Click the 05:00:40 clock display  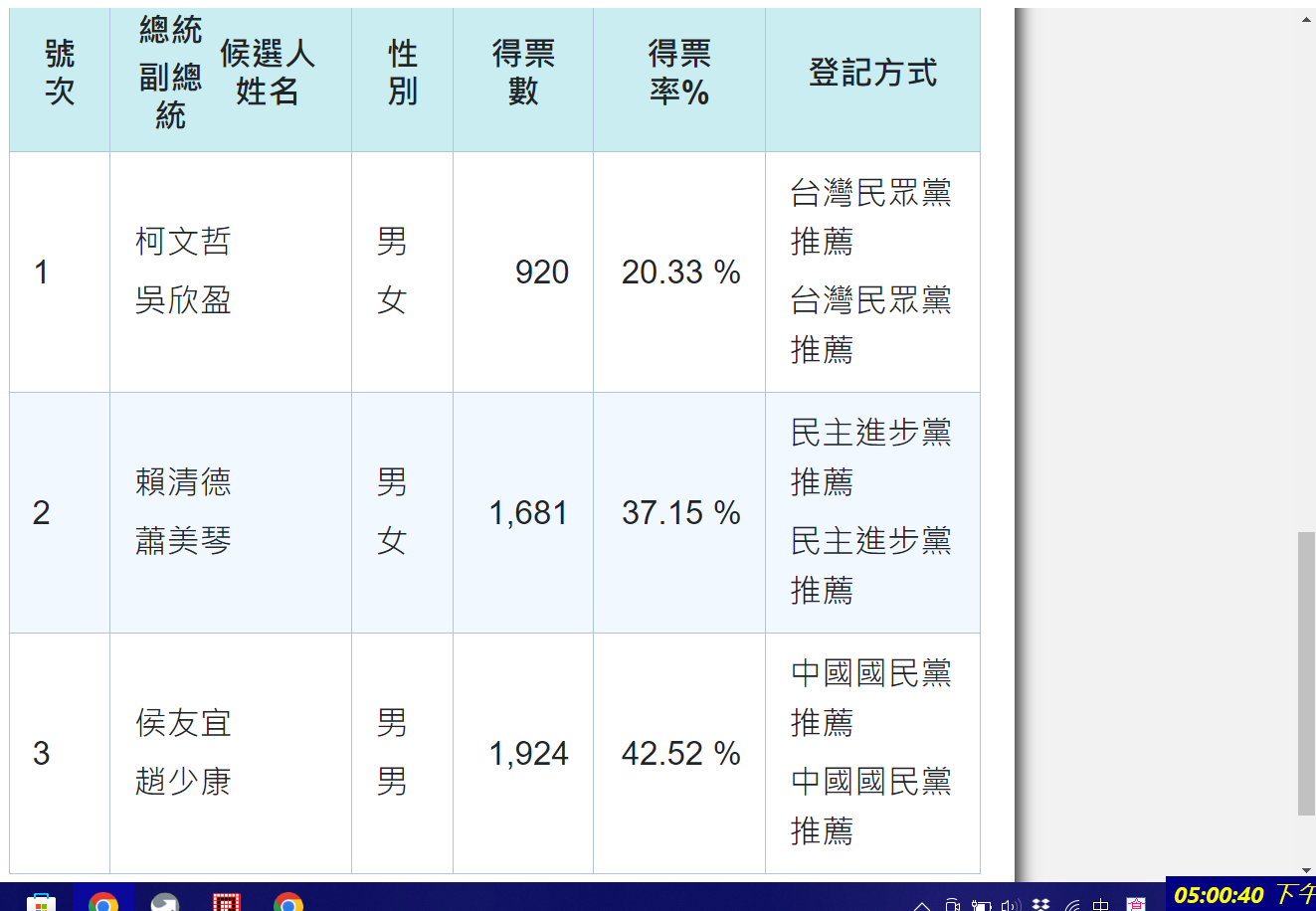pyautogui.click(x=1219, y=895)
